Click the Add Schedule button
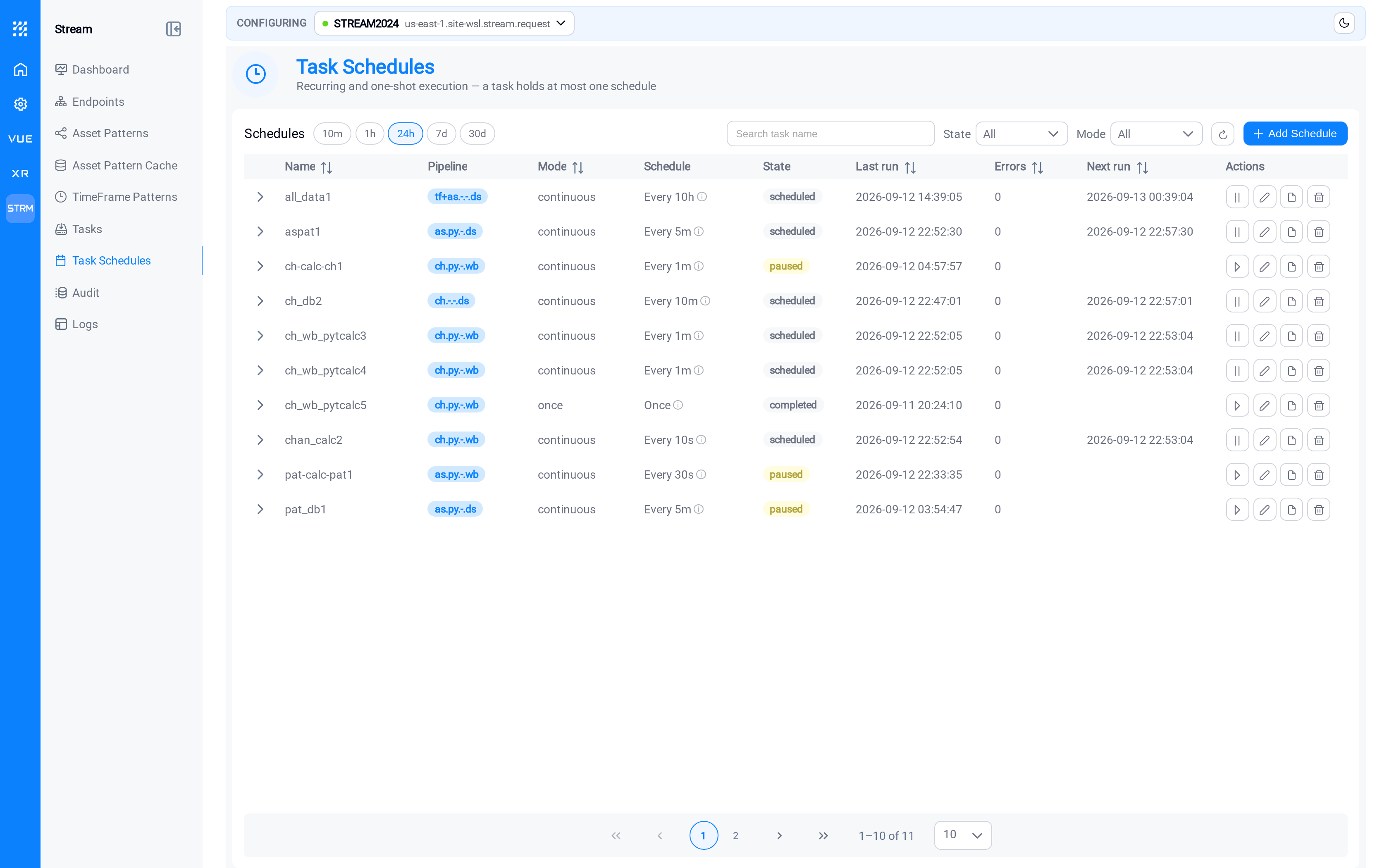Screen dimensions: 1389x868 pyautogui.click(x=1295, y=134)
